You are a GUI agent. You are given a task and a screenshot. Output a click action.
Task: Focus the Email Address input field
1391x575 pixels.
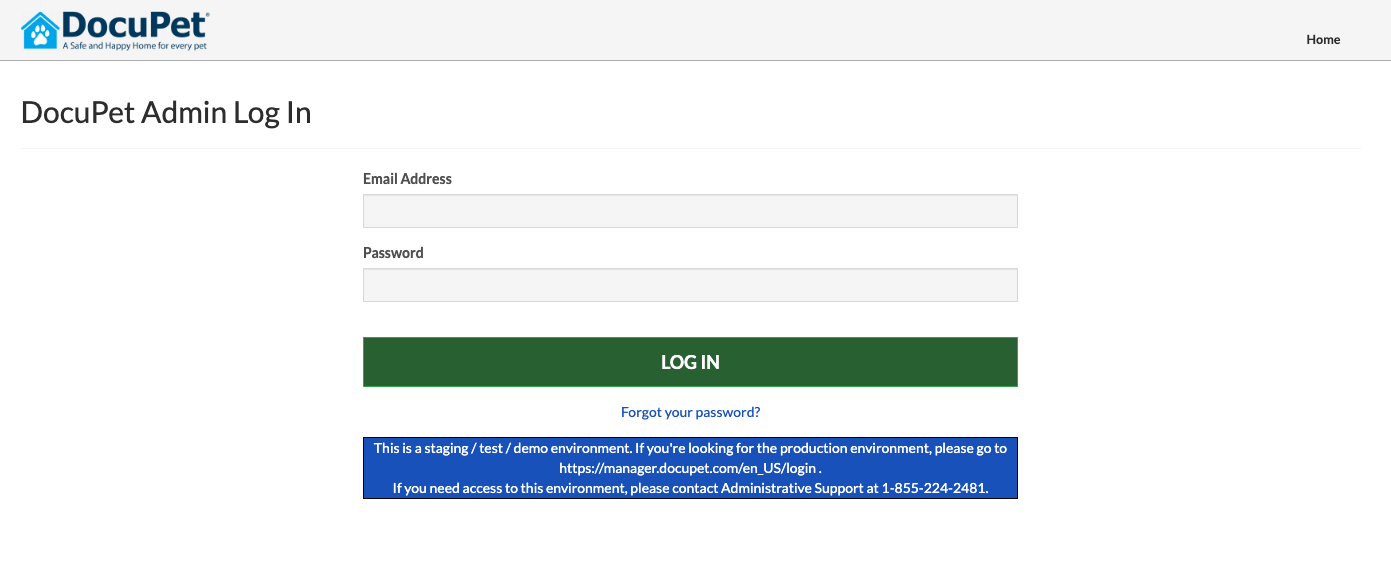click(690, 211)
